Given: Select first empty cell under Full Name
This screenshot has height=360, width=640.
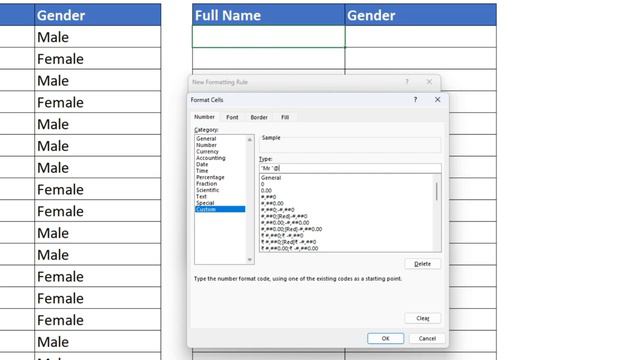Looking at the screenshot, I should 269,37.
